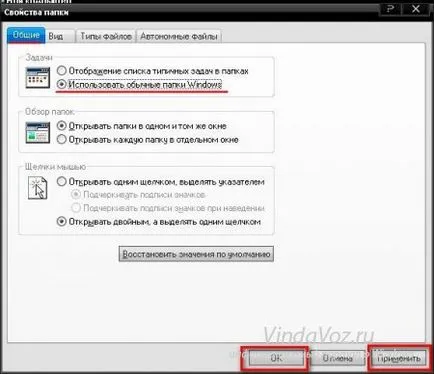Click the 'Обзор папок' section icon

pos(38,133)
